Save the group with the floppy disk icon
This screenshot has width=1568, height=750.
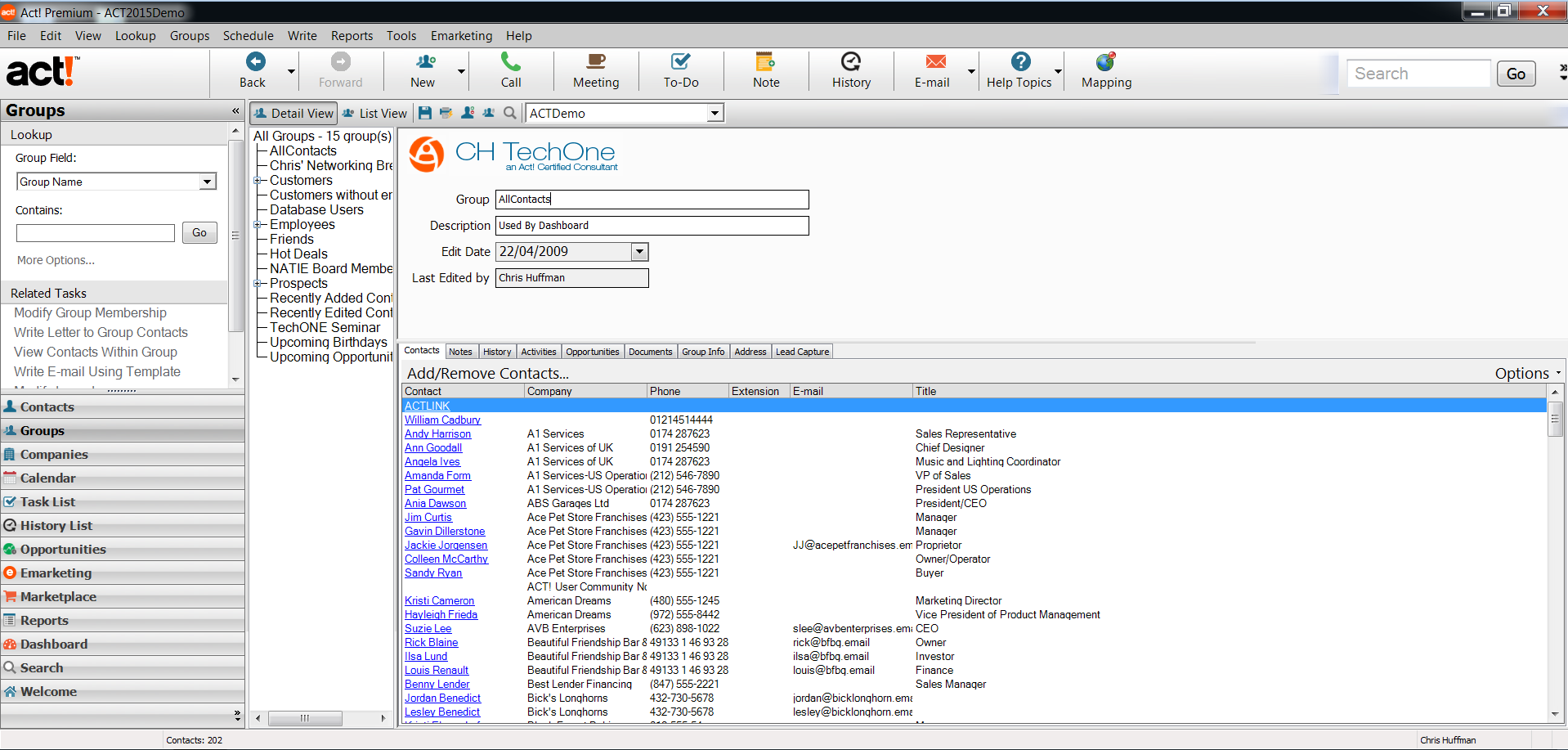pyautogui.click(x=425, y=113)
